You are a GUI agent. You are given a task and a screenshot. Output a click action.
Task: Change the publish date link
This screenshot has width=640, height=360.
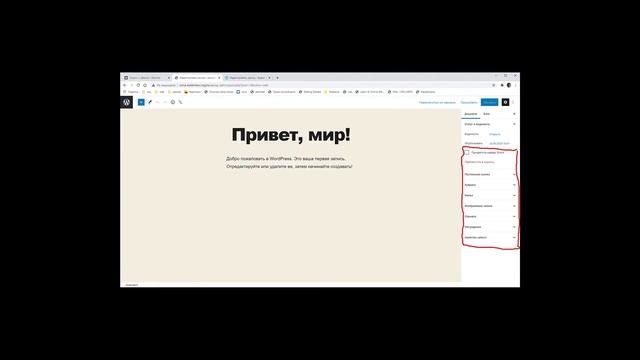click(499, 144)
